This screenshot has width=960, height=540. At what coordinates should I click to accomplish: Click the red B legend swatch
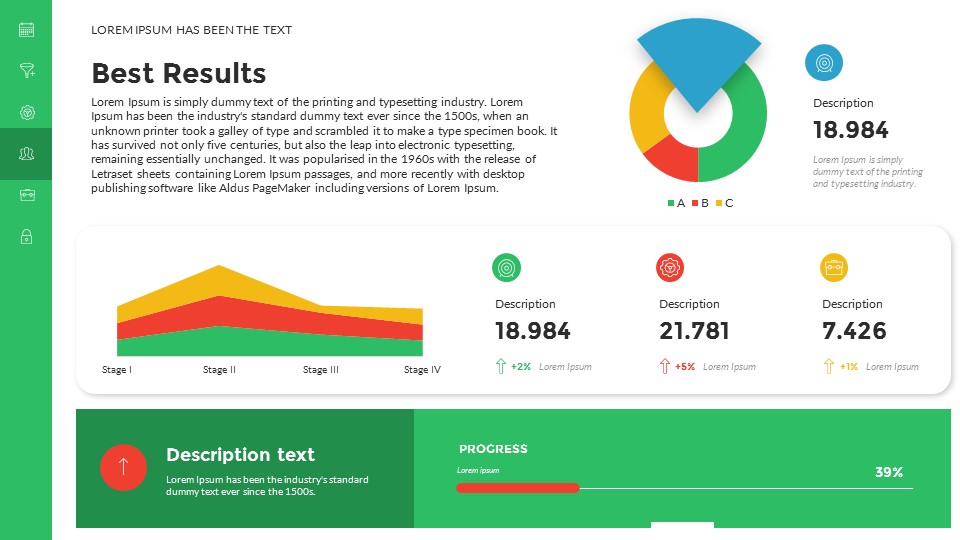tap(695, 204)
